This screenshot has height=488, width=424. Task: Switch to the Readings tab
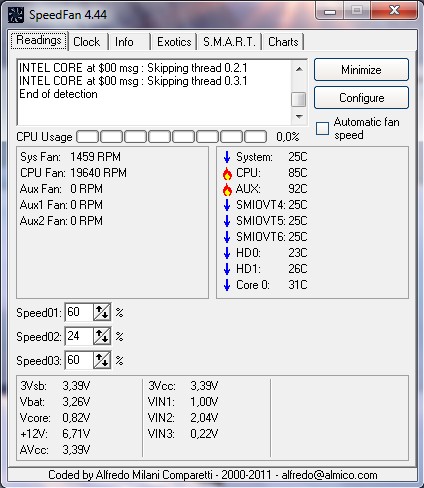click(39, 41)
